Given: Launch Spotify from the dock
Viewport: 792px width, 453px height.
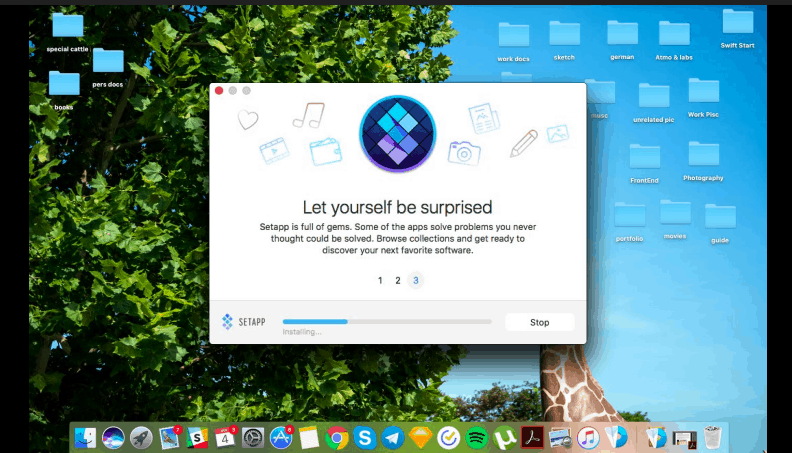Looking at the screenshot, I should click(477, 437).
